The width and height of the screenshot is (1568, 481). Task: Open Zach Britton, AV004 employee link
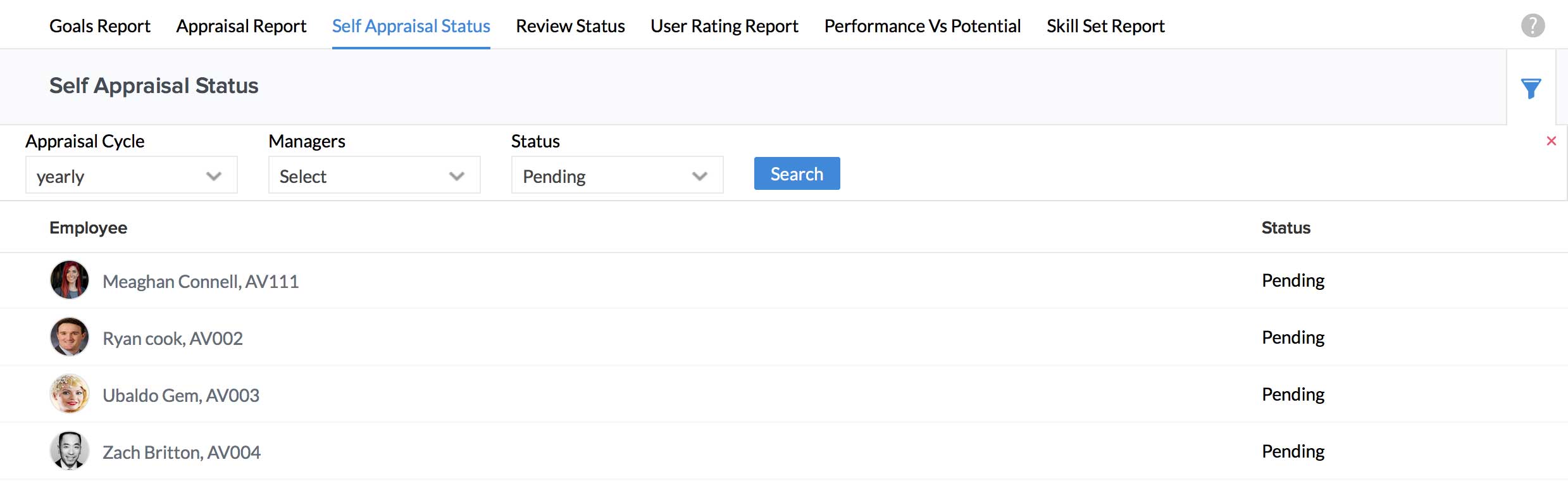coord(182,452)
